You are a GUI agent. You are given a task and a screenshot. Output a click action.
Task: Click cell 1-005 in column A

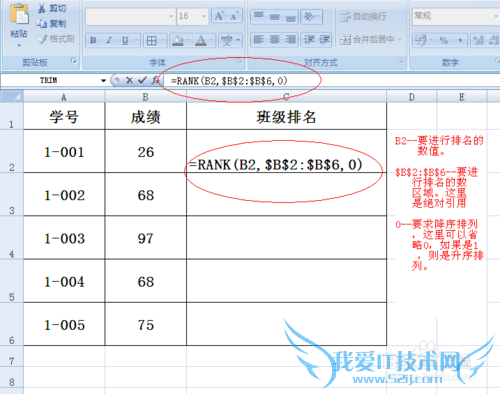(64, 324)
